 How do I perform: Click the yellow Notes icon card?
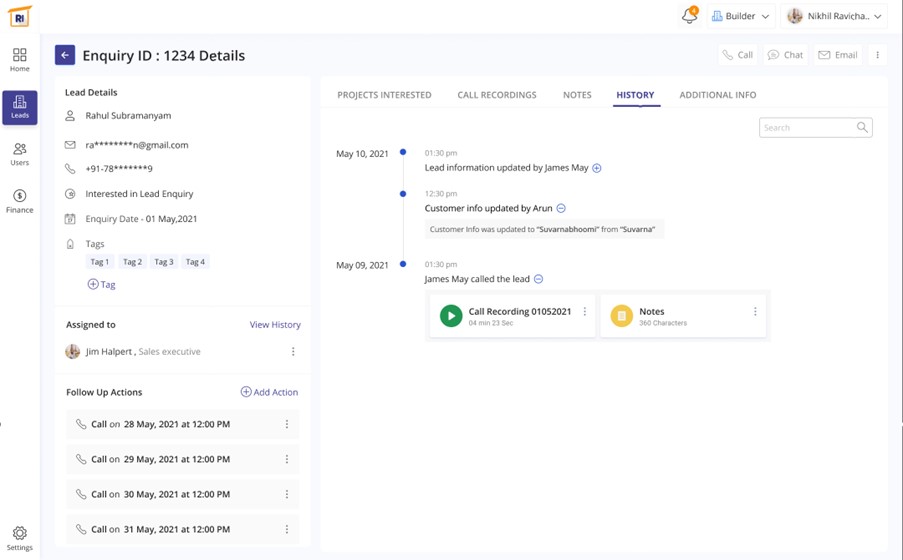(622, 316)
